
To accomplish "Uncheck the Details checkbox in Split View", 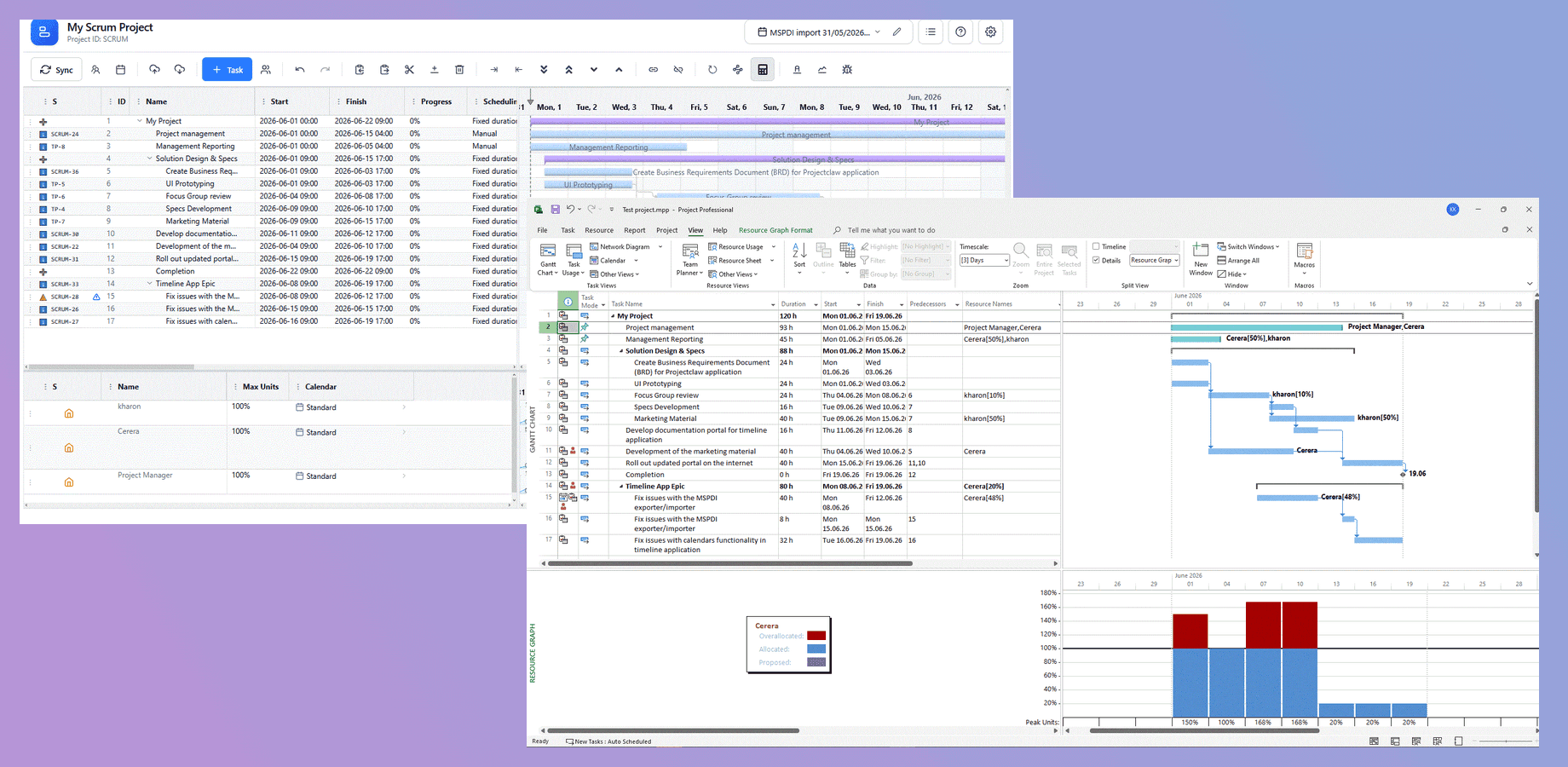I will click(x=1096, y=261).
